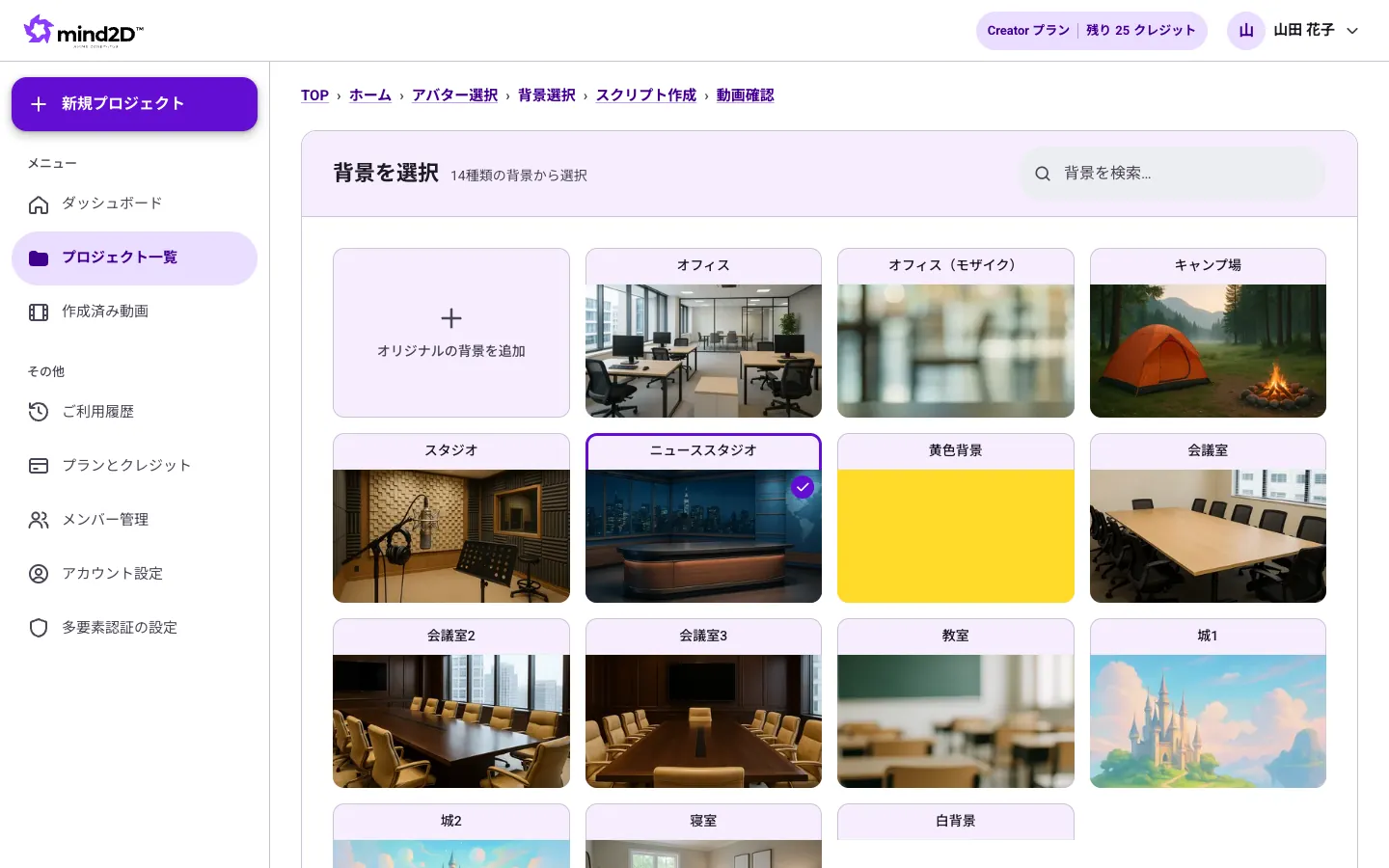This screenshot has width=1389, height=868.
Task: Click the mind2D logo
Action: 84,31
